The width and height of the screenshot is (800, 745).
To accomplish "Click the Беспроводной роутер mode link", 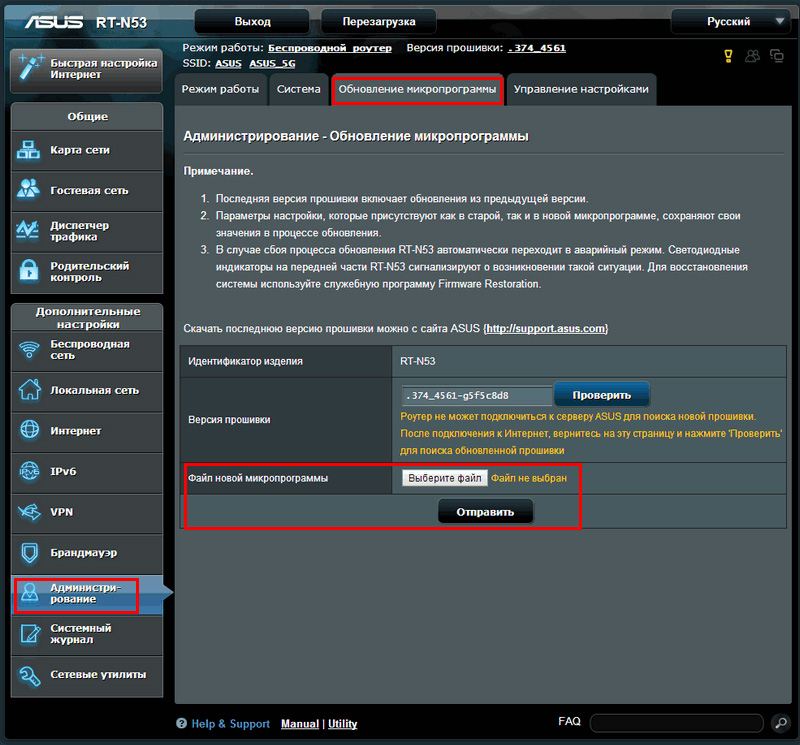I will [330, 48].
